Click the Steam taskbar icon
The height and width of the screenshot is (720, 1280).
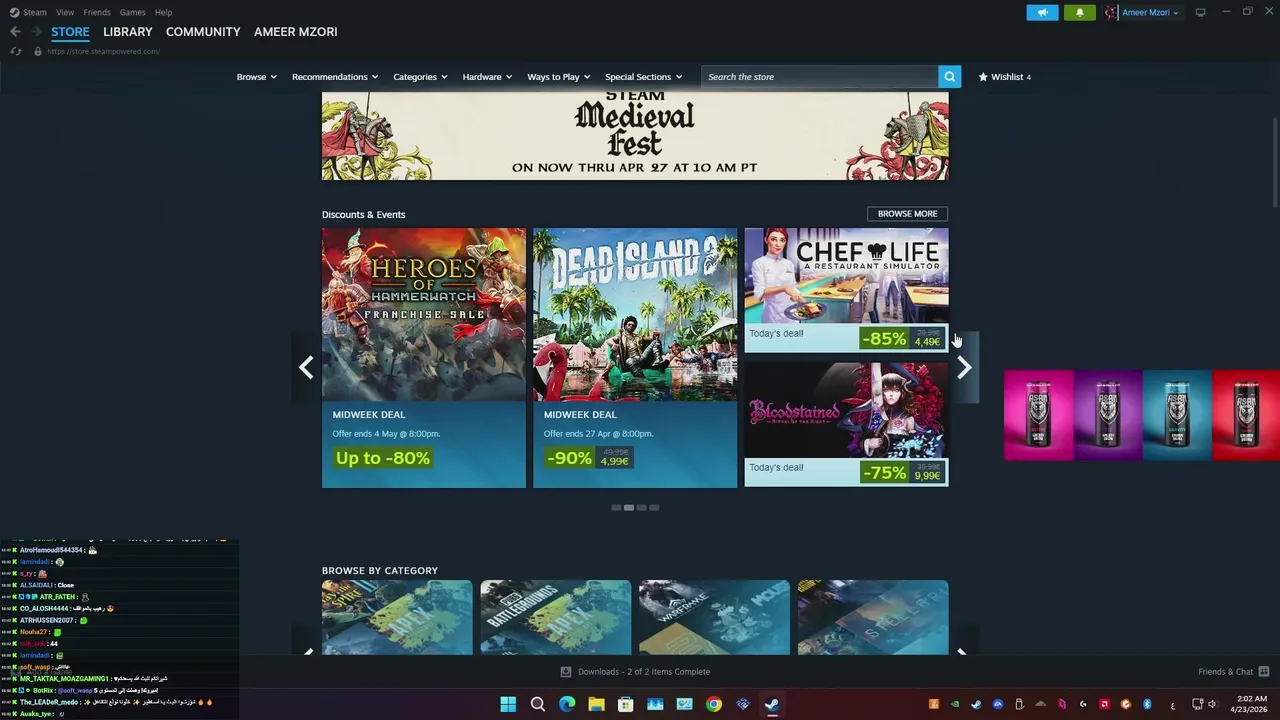coord(772,704)
